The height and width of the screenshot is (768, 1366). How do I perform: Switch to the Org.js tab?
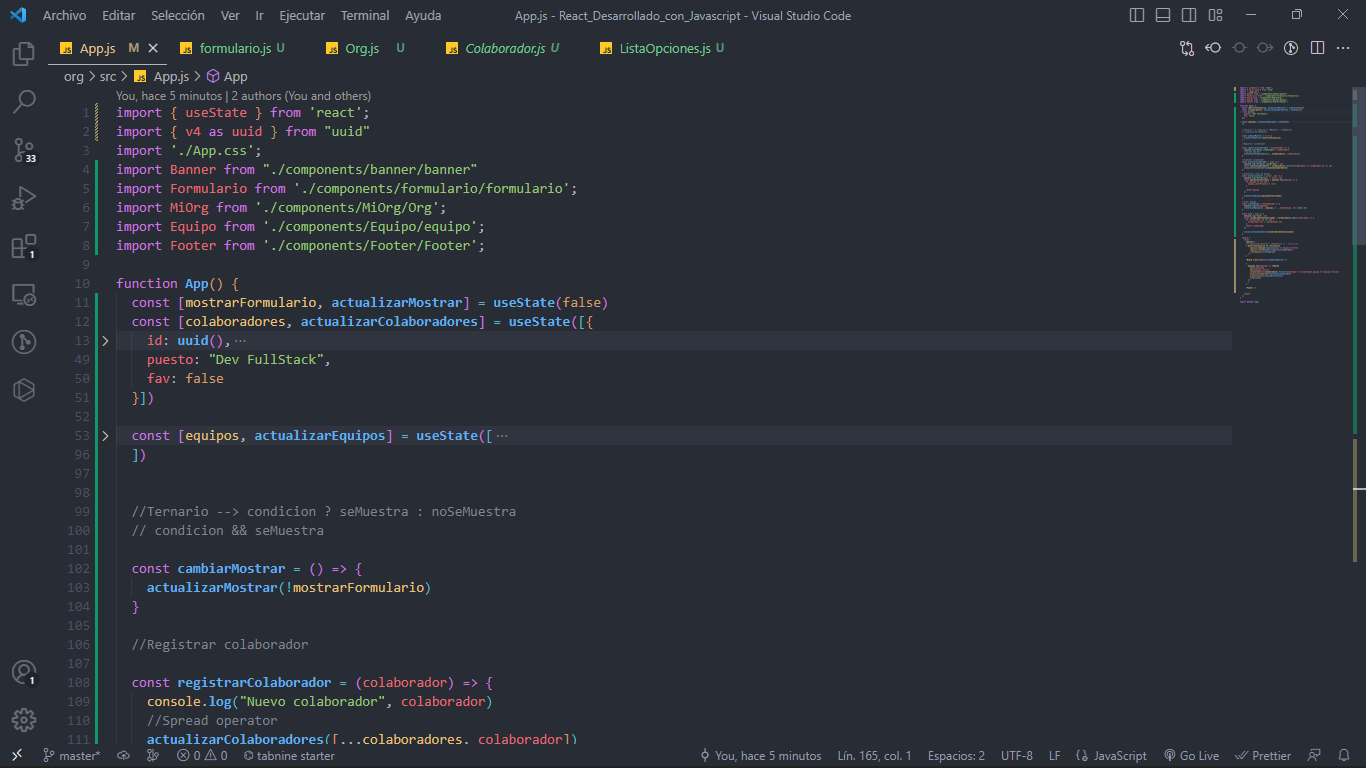click(362, 48)
